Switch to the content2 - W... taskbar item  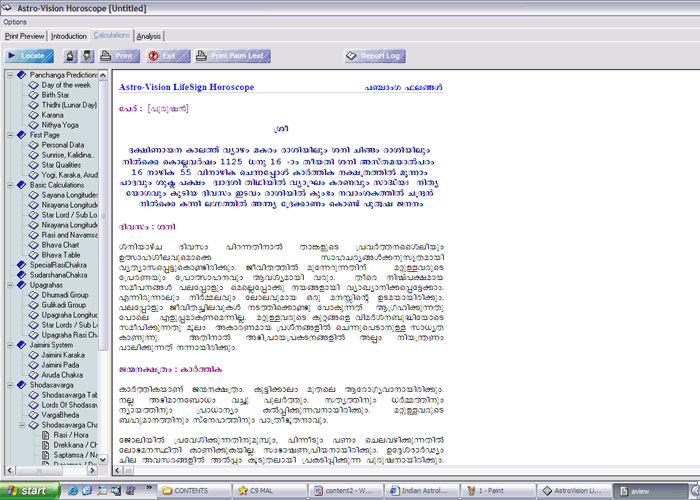coord(345,491)
